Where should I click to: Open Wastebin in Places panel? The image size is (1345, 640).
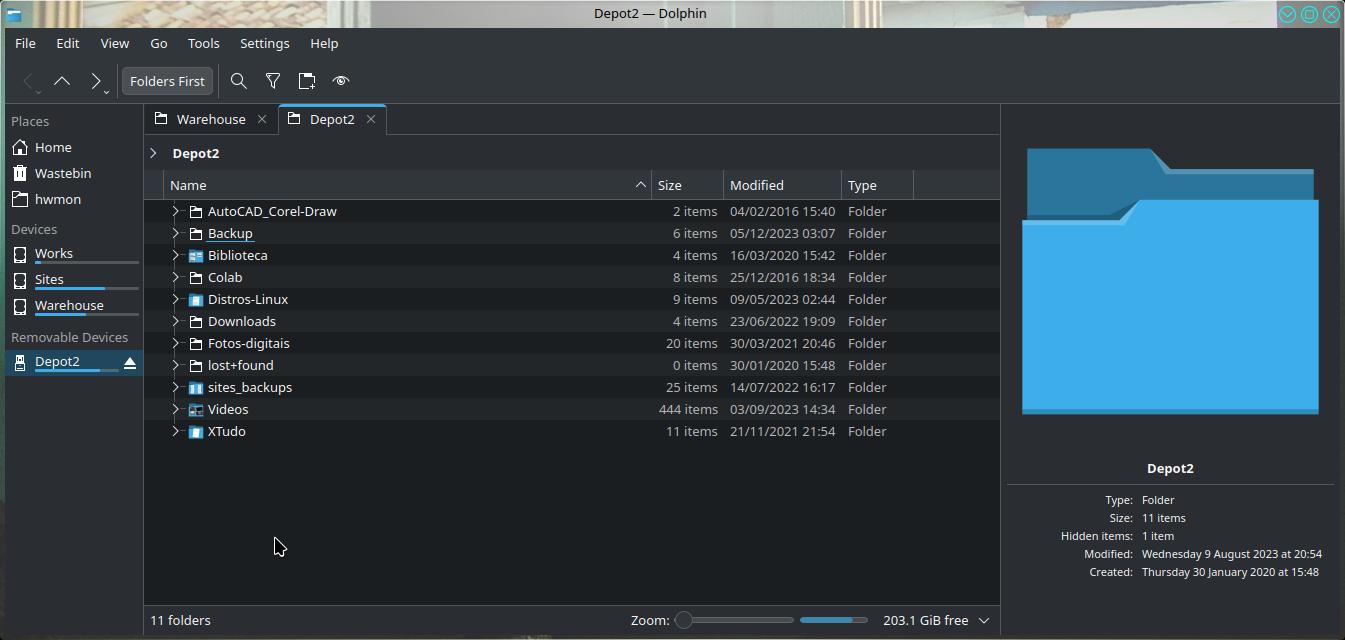[62, 173]
